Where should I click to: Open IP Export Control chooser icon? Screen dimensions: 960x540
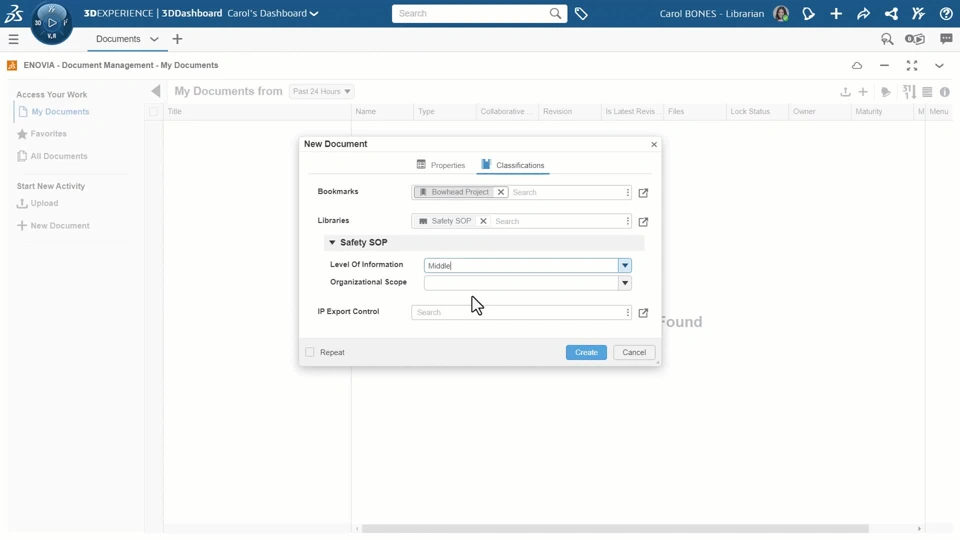tap(643, 313)
